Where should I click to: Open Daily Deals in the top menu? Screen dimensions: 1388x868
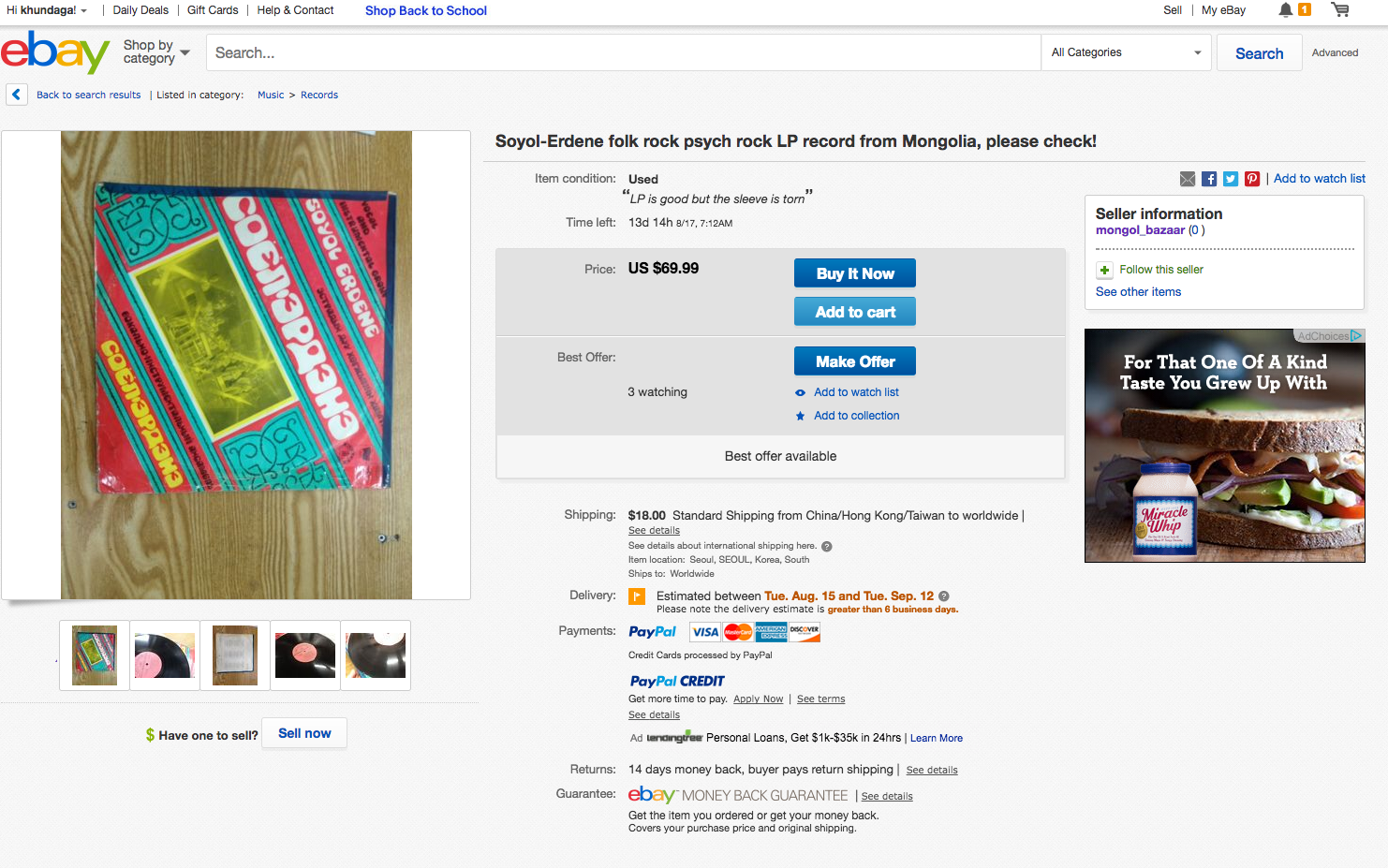click(x=140, y=10)
